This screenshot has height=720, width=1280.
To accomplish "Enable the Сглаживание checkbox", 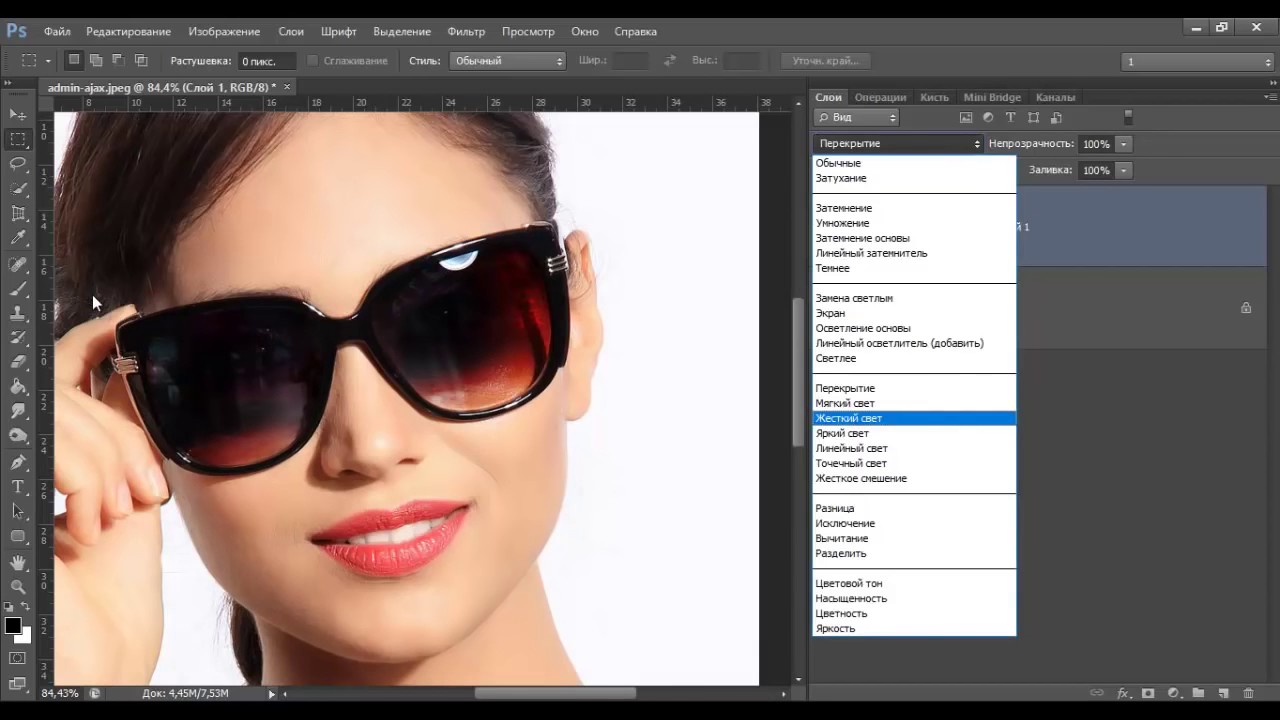I will [x=313, y=61].
